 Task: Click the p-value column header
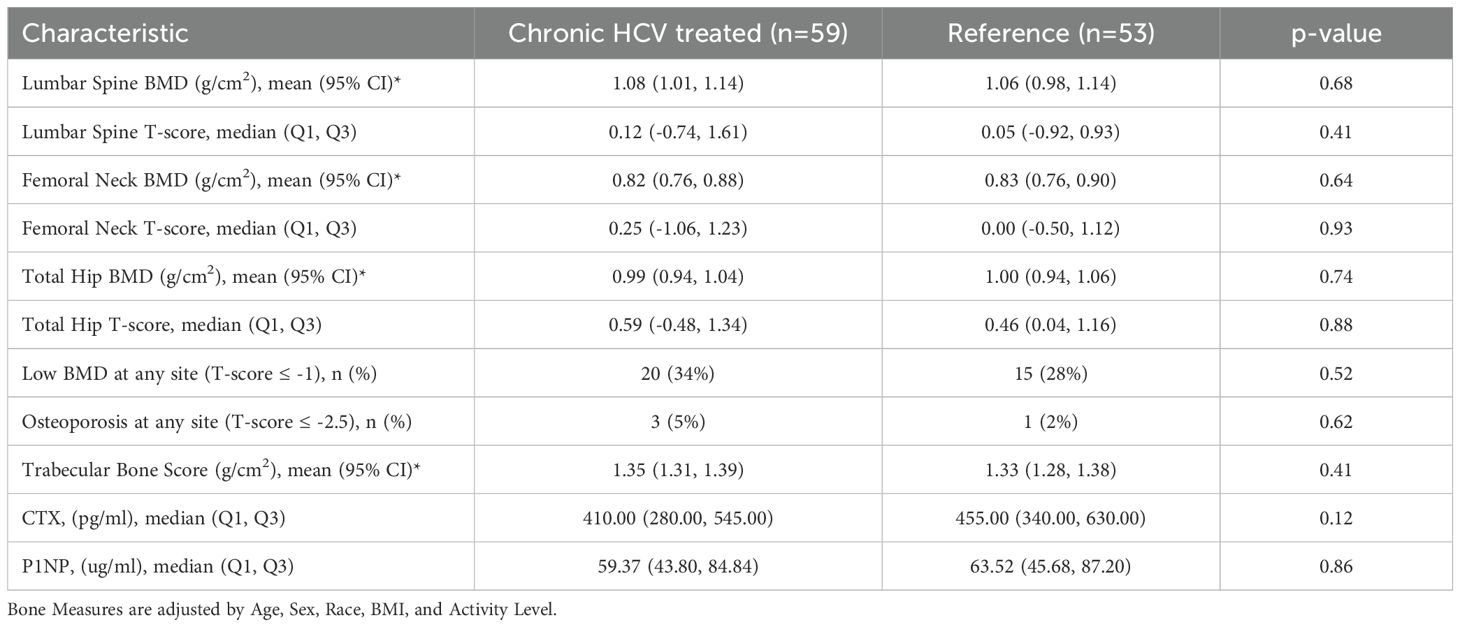click(1336, 33)
